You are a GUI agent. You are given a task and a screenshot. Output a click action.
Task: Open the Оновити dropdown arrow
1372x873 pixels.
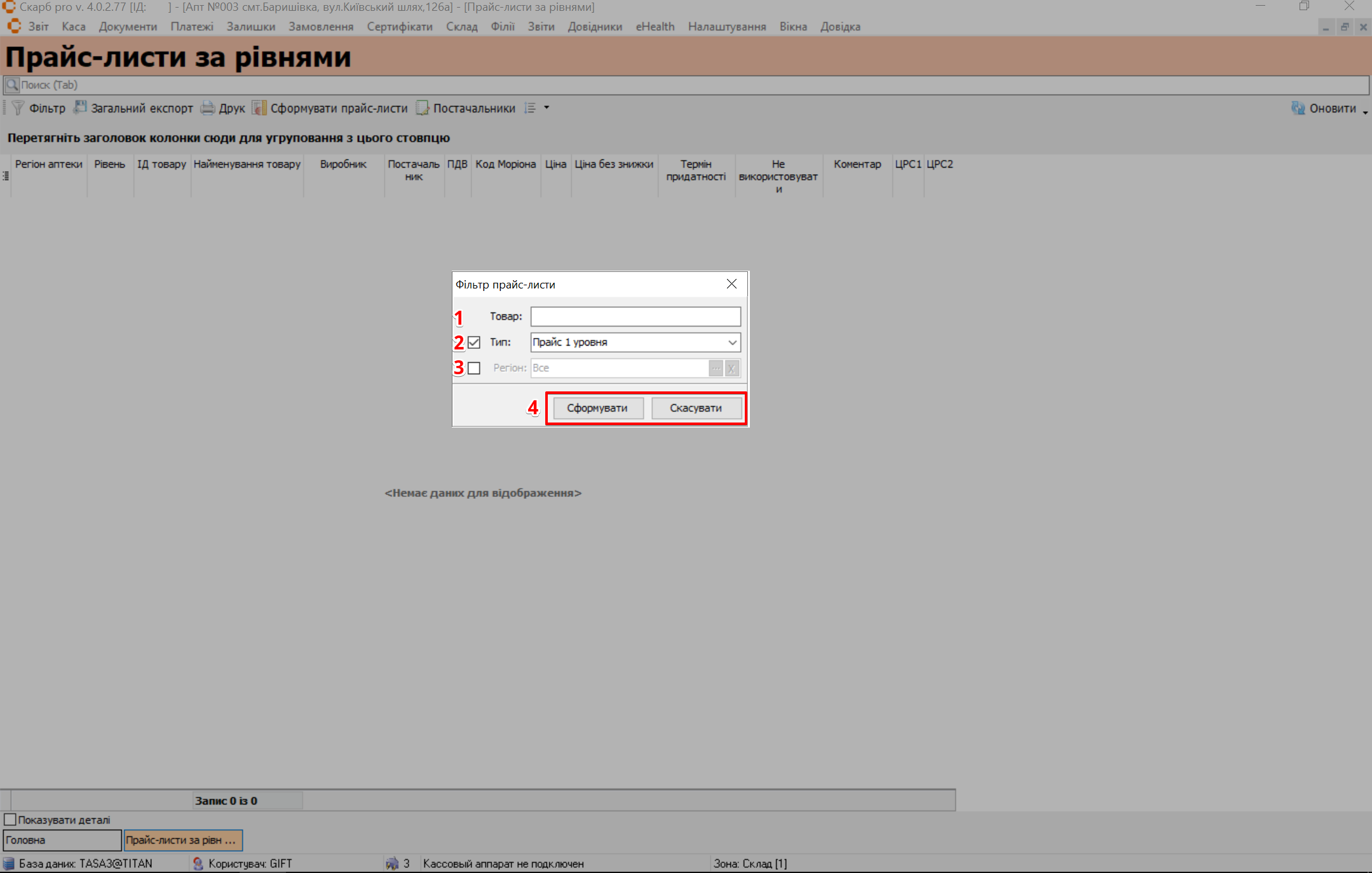click(1365, 112)
